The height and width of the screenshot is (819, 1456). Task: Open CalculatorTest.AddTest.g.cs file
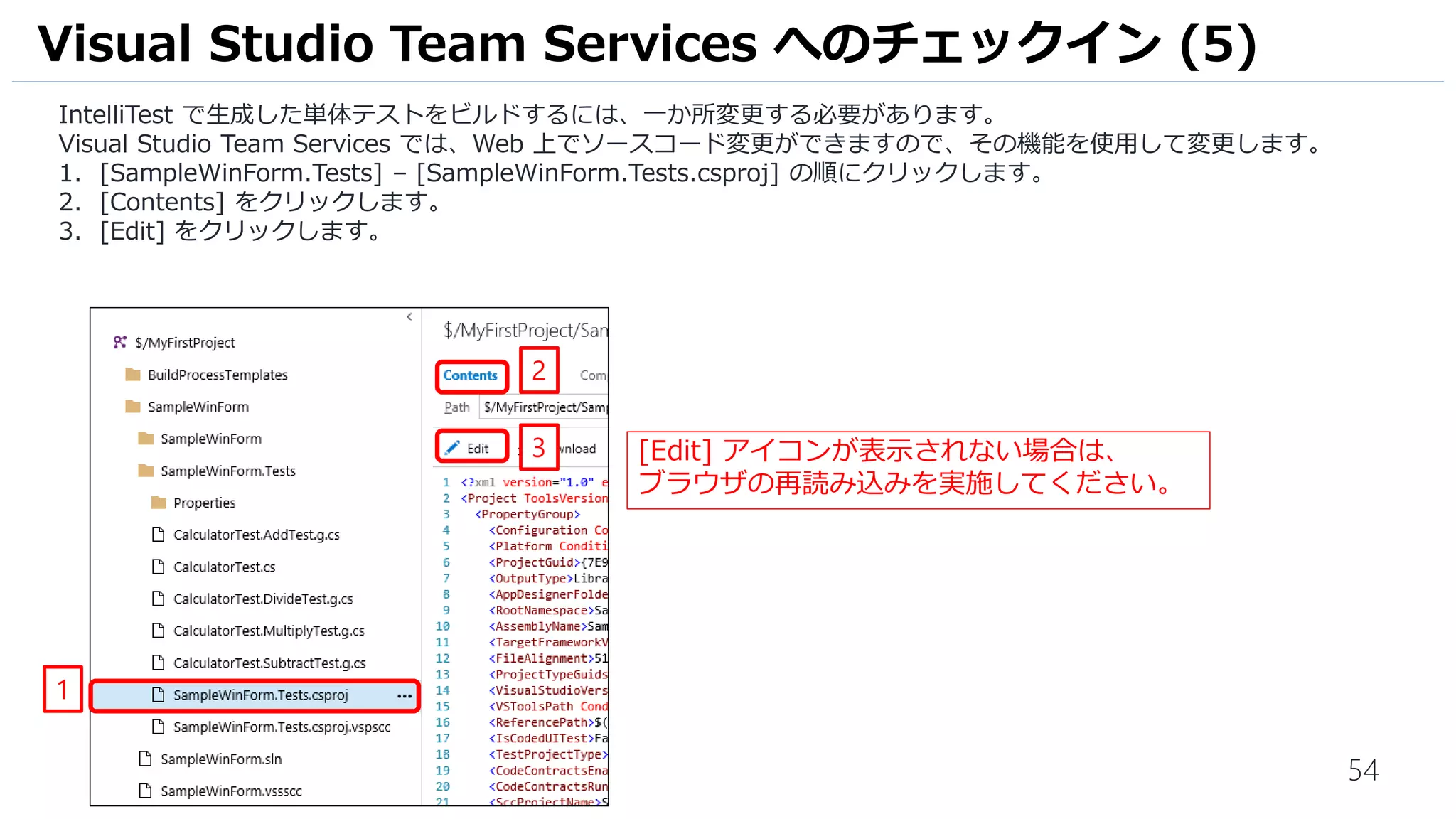(x=257, y=535)
